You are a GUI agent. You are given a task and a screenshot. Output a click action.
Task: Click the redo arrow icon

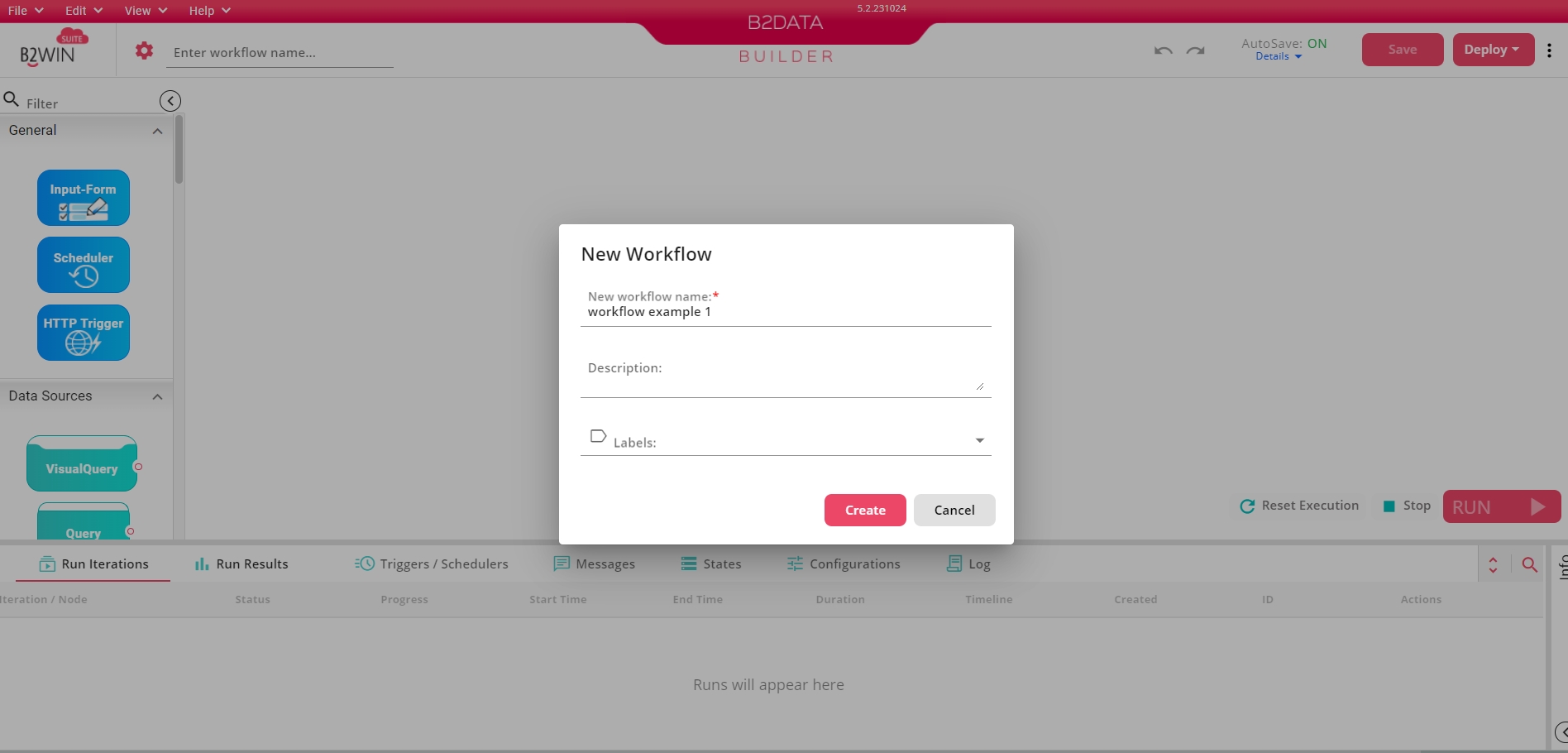pos(1195,50)
